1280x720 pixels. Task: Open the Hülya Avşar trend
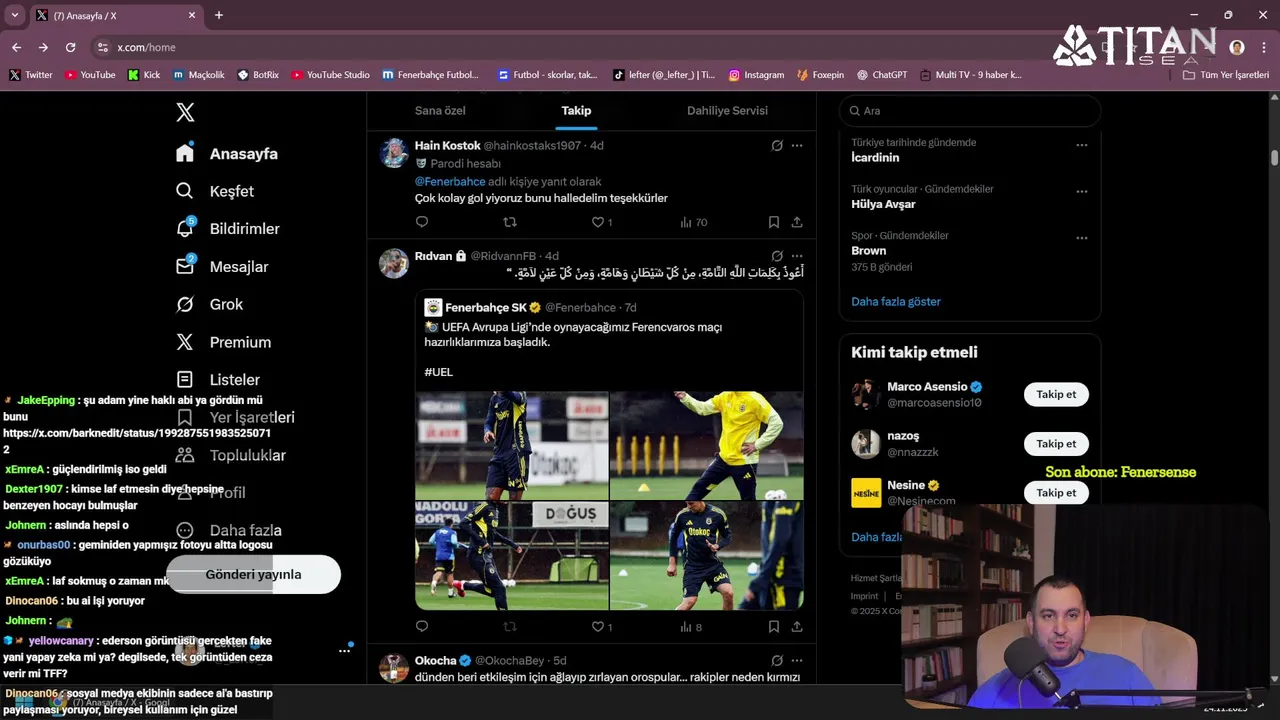(x=883, y=204)
